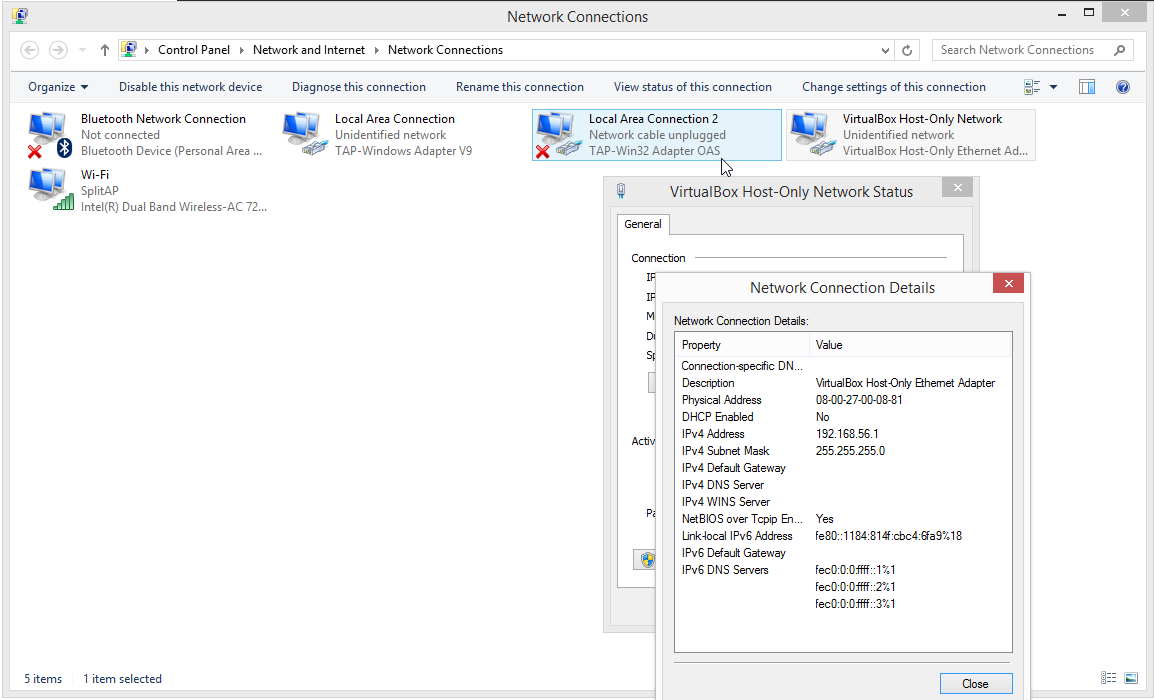This screenshot has width=1154, height=700.
Task: Click the Back navigation arrow
Action: 29,50
